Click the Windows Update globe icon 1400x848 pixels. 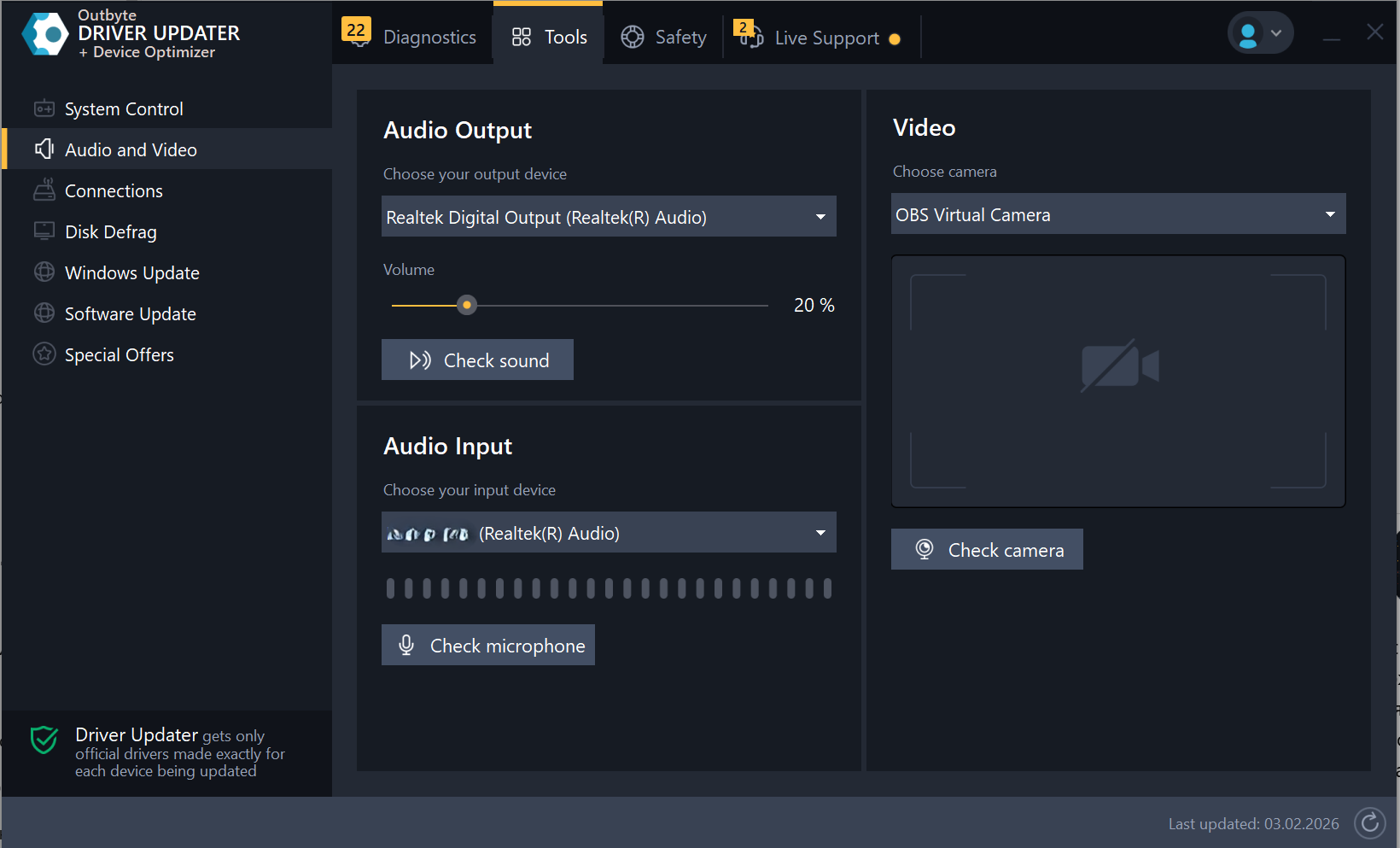coord(44,272)
